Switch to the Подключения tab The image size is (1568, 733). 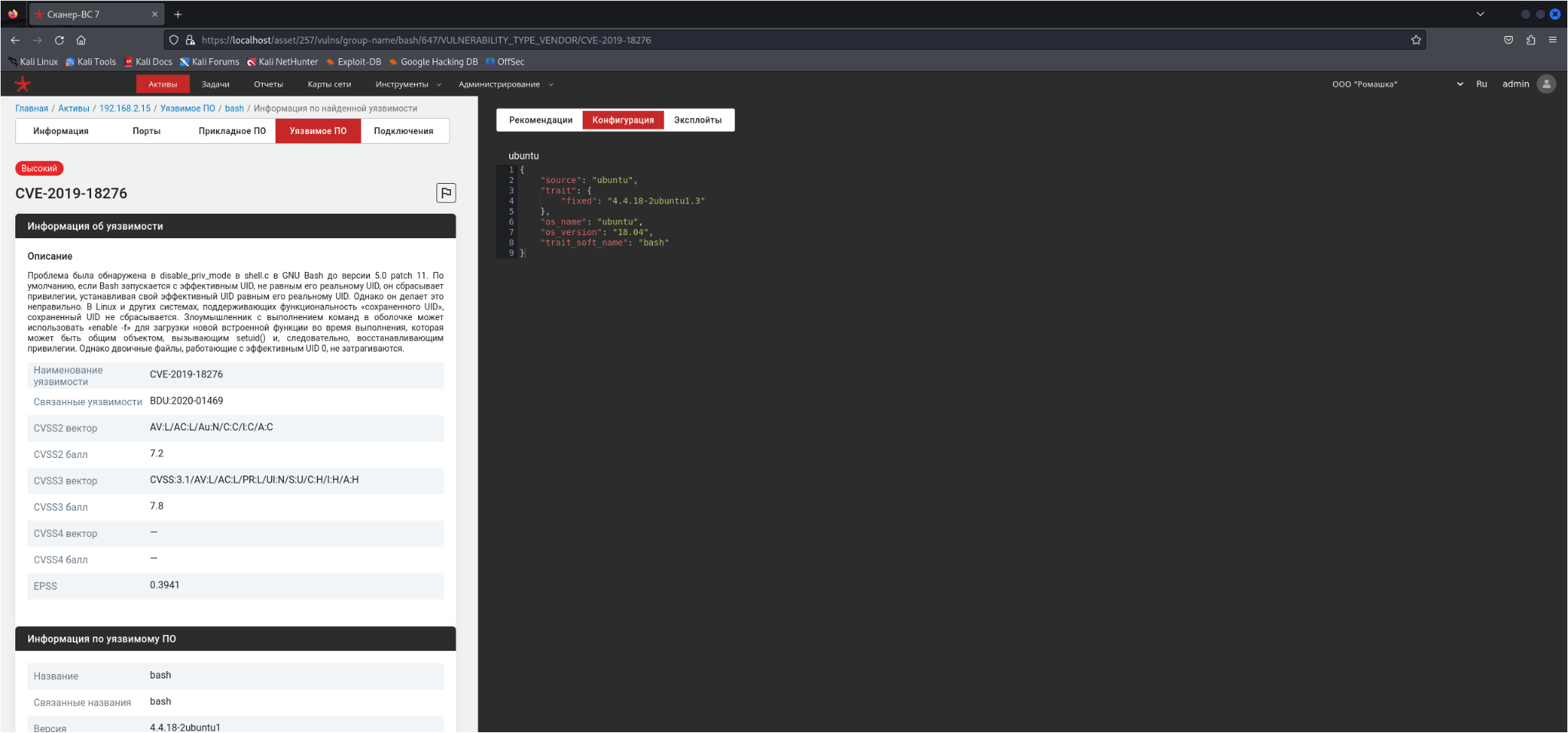tap(403, 131)
